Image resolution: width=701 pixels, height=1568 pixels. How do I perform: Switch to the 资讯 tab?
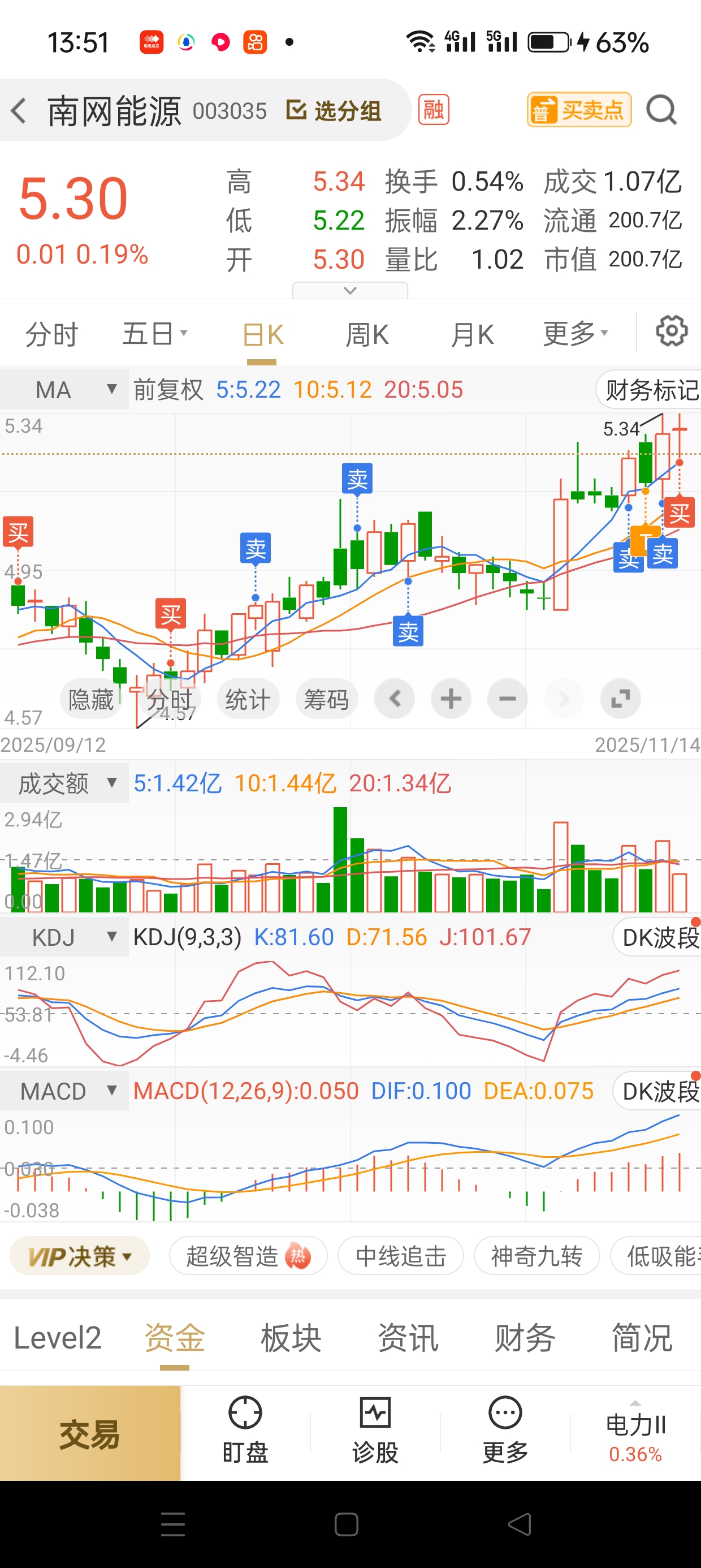[408, 1337]
